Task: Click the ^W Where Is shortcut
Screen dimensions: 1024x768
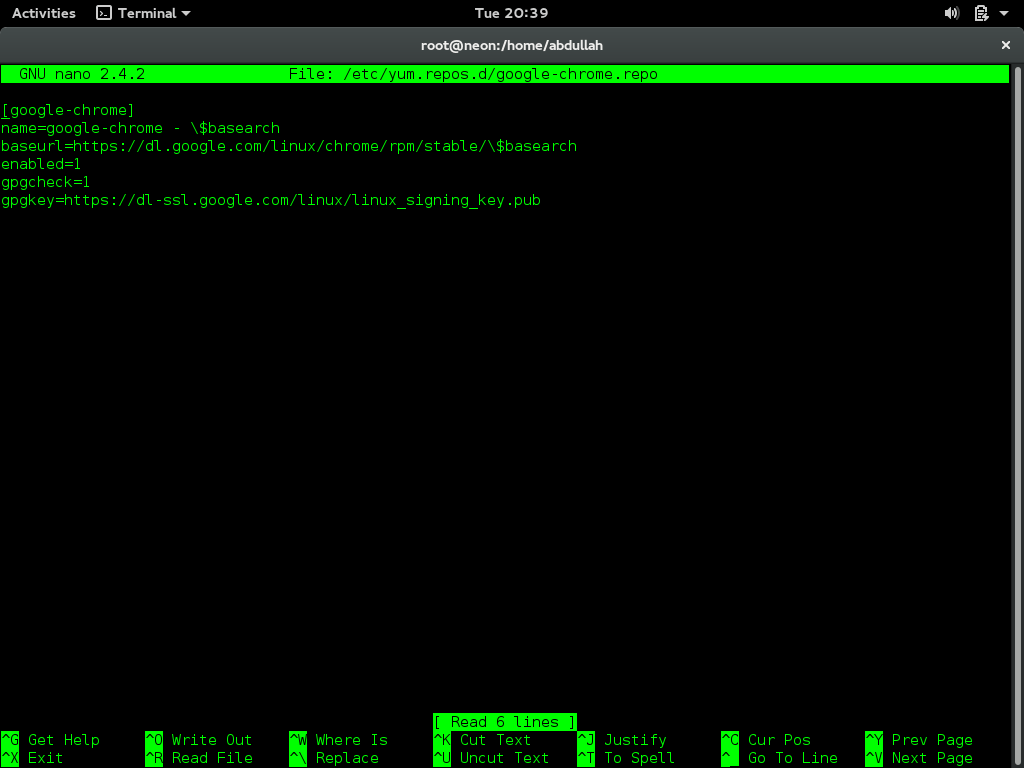Action: pos(338,740)
